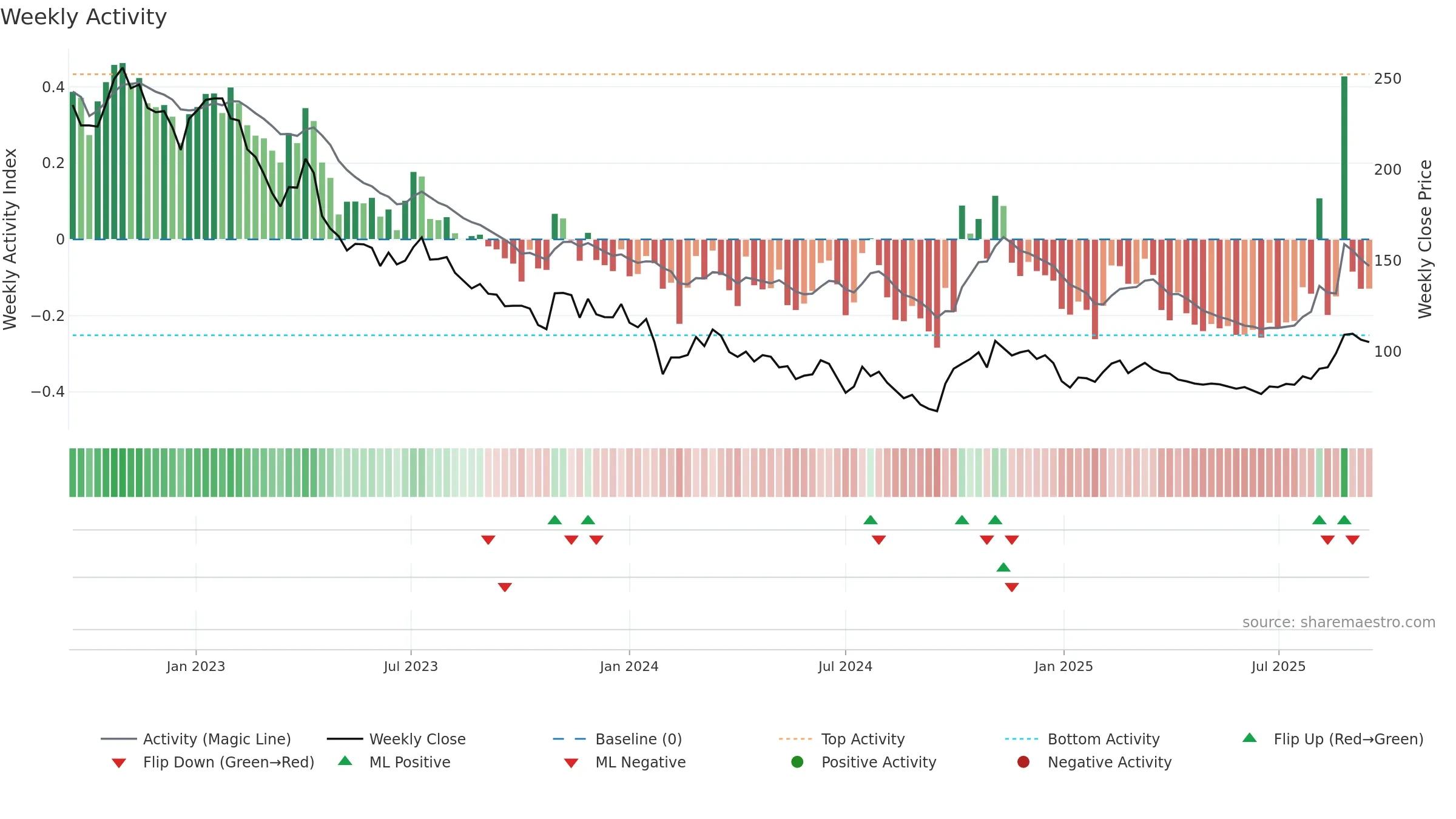Viewport: 1456px width, 819px height.
Task: Click the 0.4 activity axis tick
Action: click(53, 87)
